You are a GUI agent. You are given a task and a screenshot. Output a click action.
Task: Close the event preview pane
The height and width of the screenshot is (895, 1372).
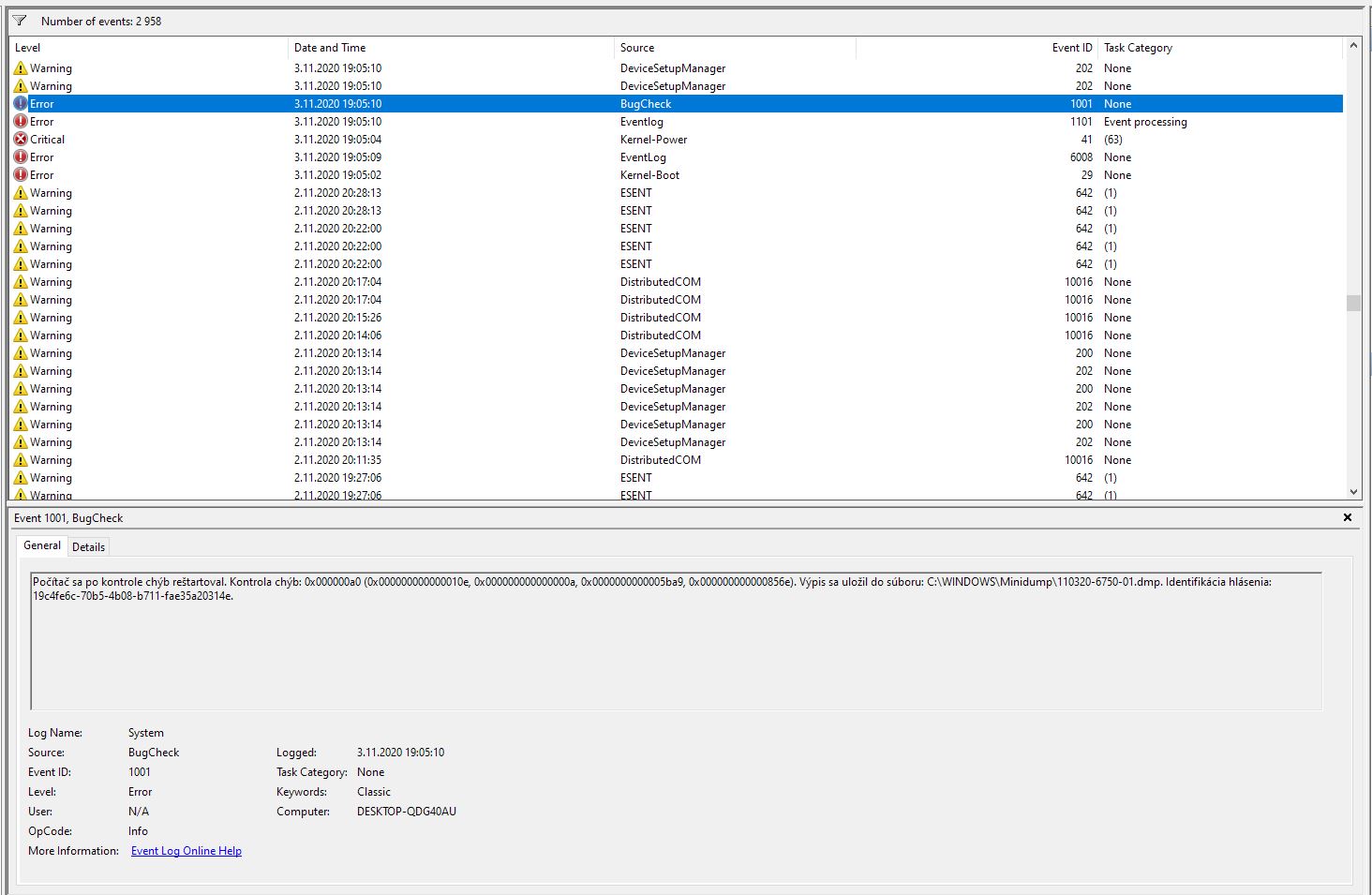1348,517
